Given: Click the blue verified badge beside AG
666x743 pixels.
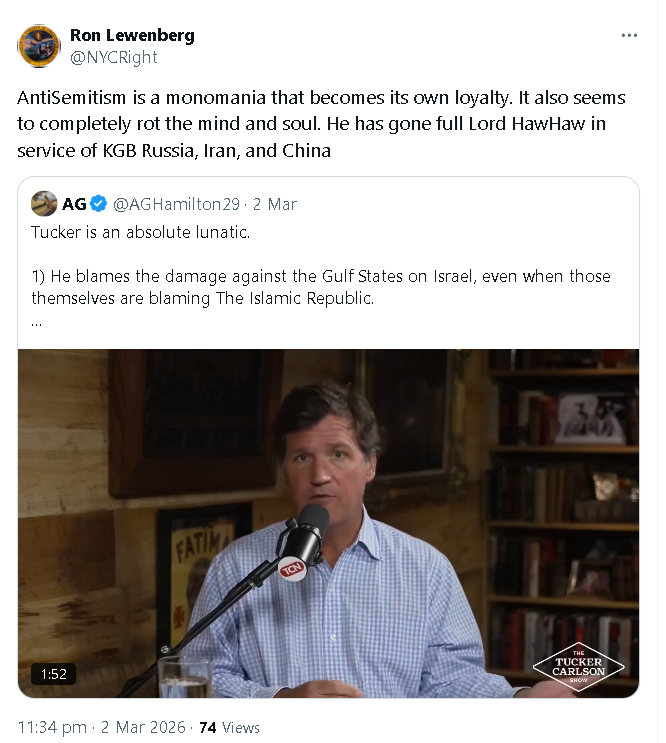Looking at the screenshot, I should pos(99,204).
